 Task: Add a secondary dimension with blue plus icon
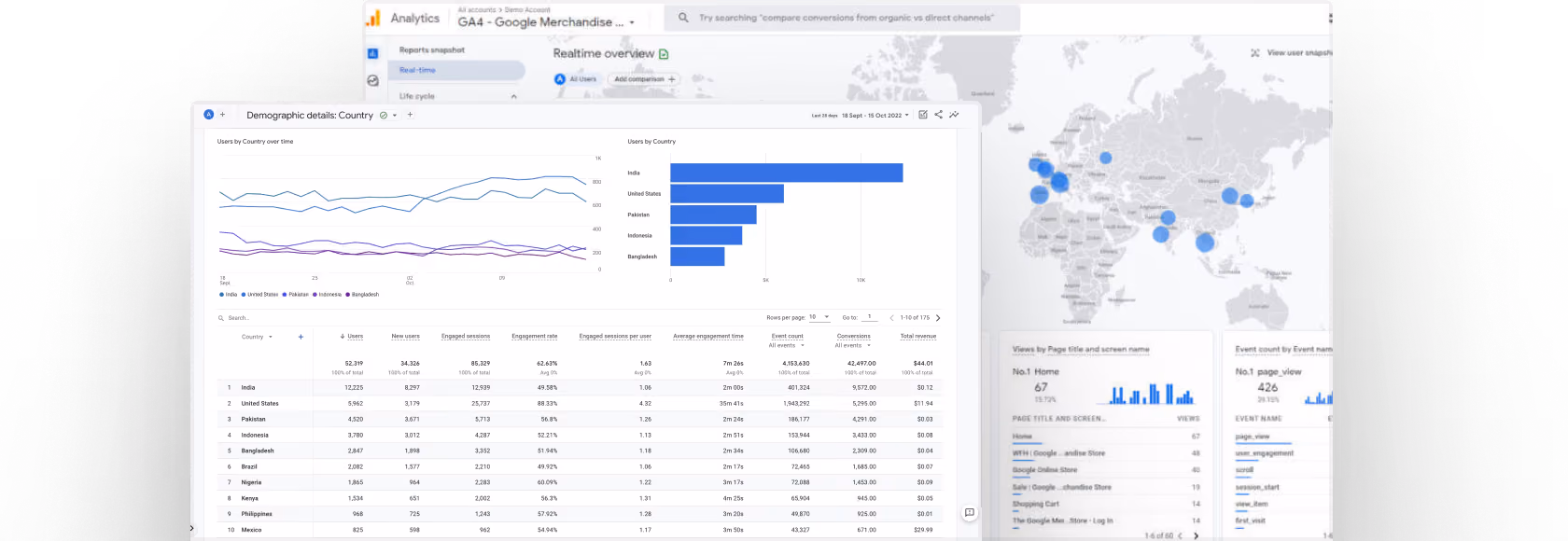coord(301,337)
